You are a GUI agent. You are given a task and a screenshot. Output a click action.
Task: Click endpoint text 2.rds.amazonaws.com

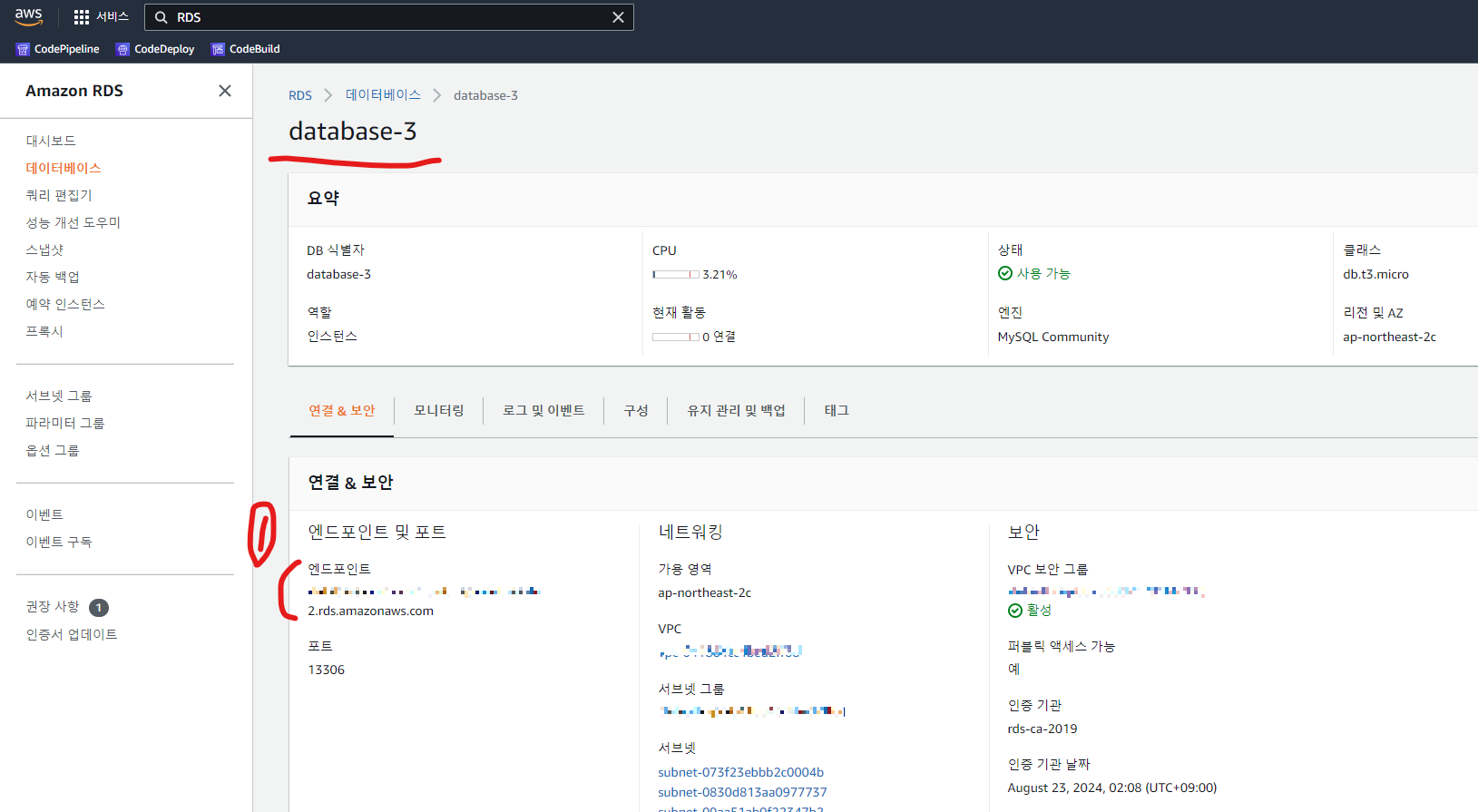[x=371, y=611]
